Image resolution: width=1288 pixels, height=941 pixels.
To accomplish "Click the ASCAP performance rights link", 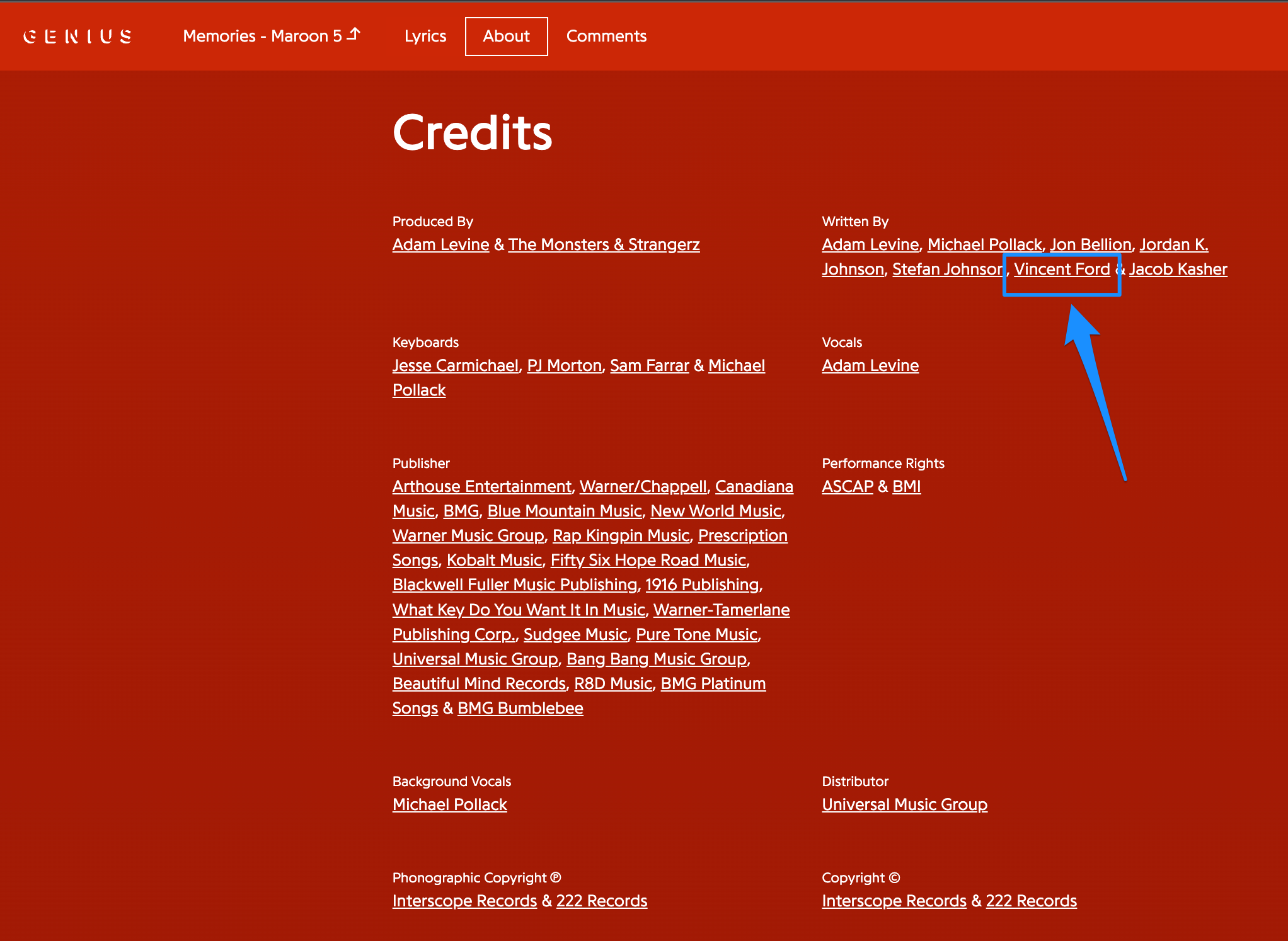I will click(x=847, y=486).
